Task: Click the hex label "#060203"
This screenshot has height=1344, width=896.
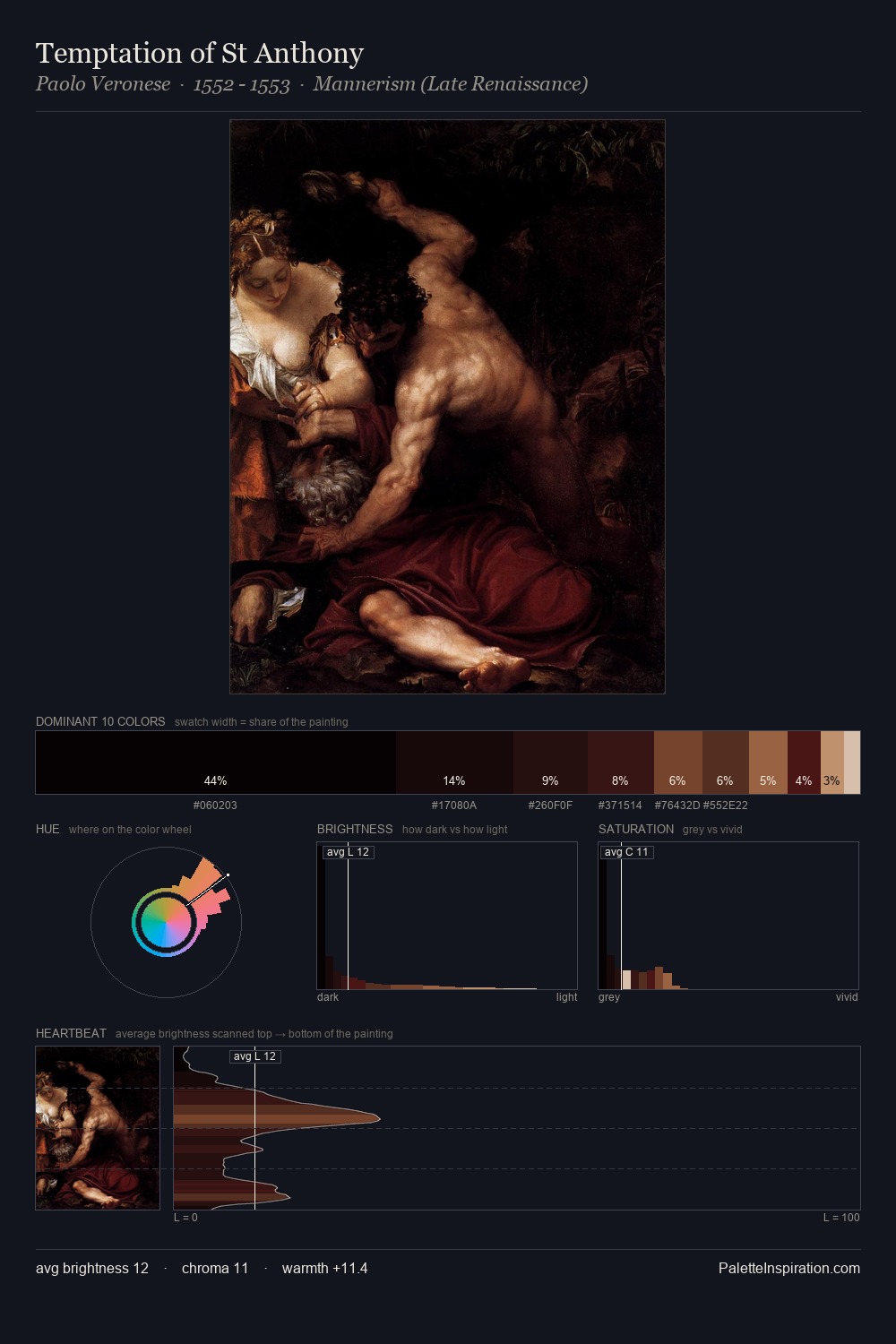Action: [216, 806]
